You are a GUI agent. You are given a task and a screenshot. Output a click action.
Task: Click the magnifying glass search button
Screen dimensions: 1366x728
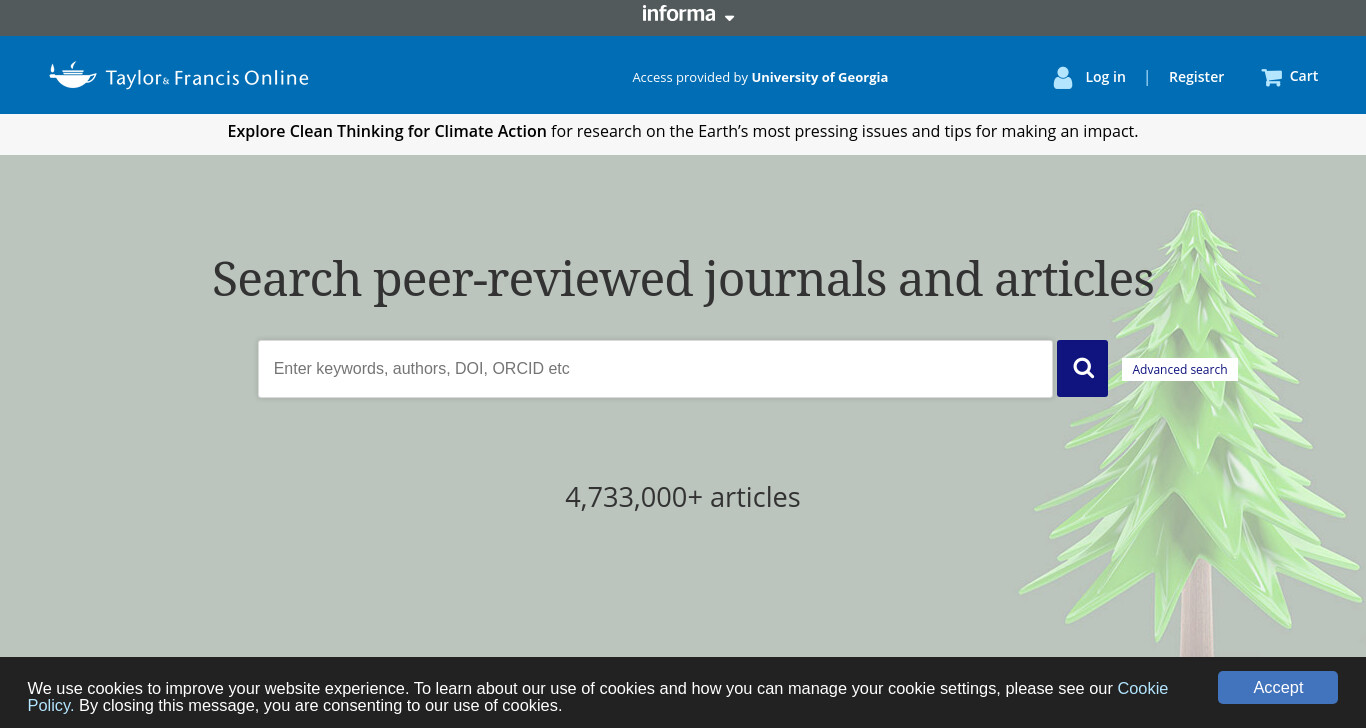click(1082, 368)
